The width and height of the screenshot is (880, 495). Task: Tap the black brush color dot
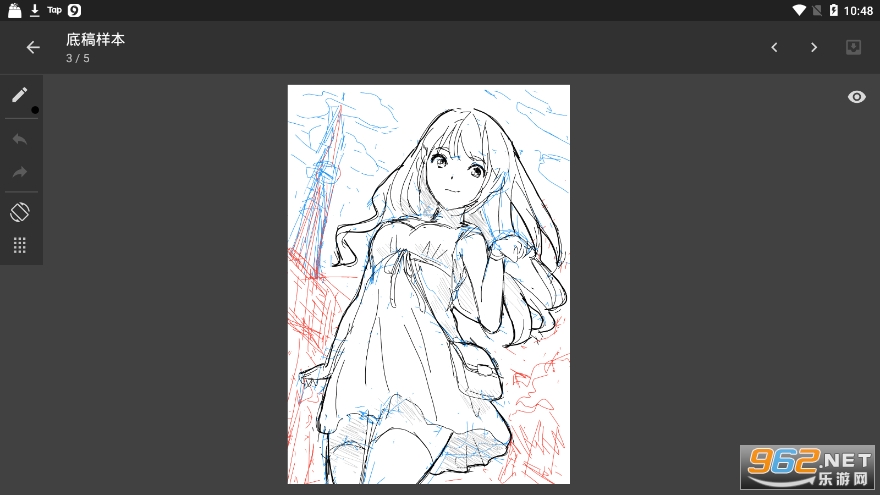[35, 110]
